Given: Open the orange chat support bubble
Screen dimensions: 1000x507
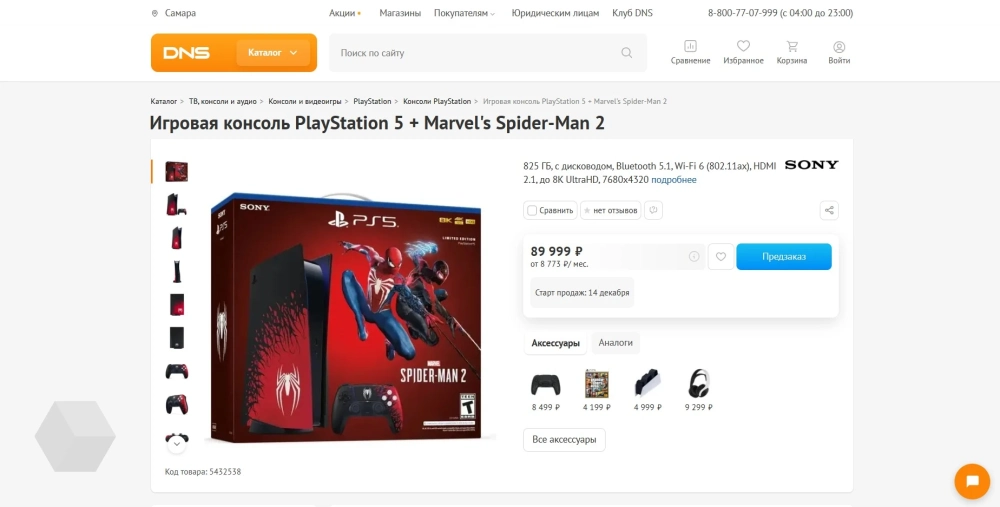Looking at the screenshot, I should pyautogui.click(x=972, y=481).
